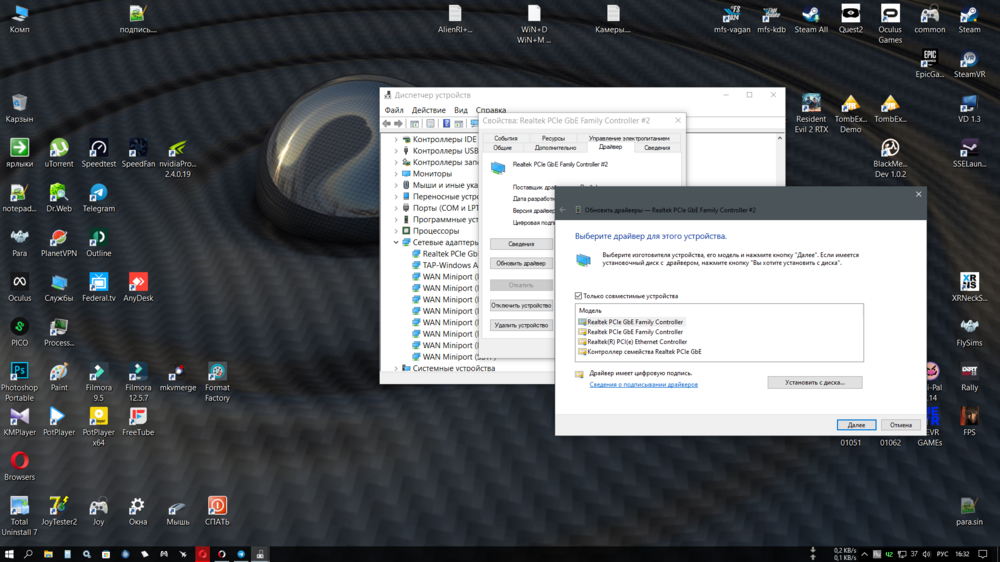The height and width of the screenshot is (562, 1000).
Task: Uncheck 'Только совместимые устройства' checkbox
Action: tap(579, 296)
